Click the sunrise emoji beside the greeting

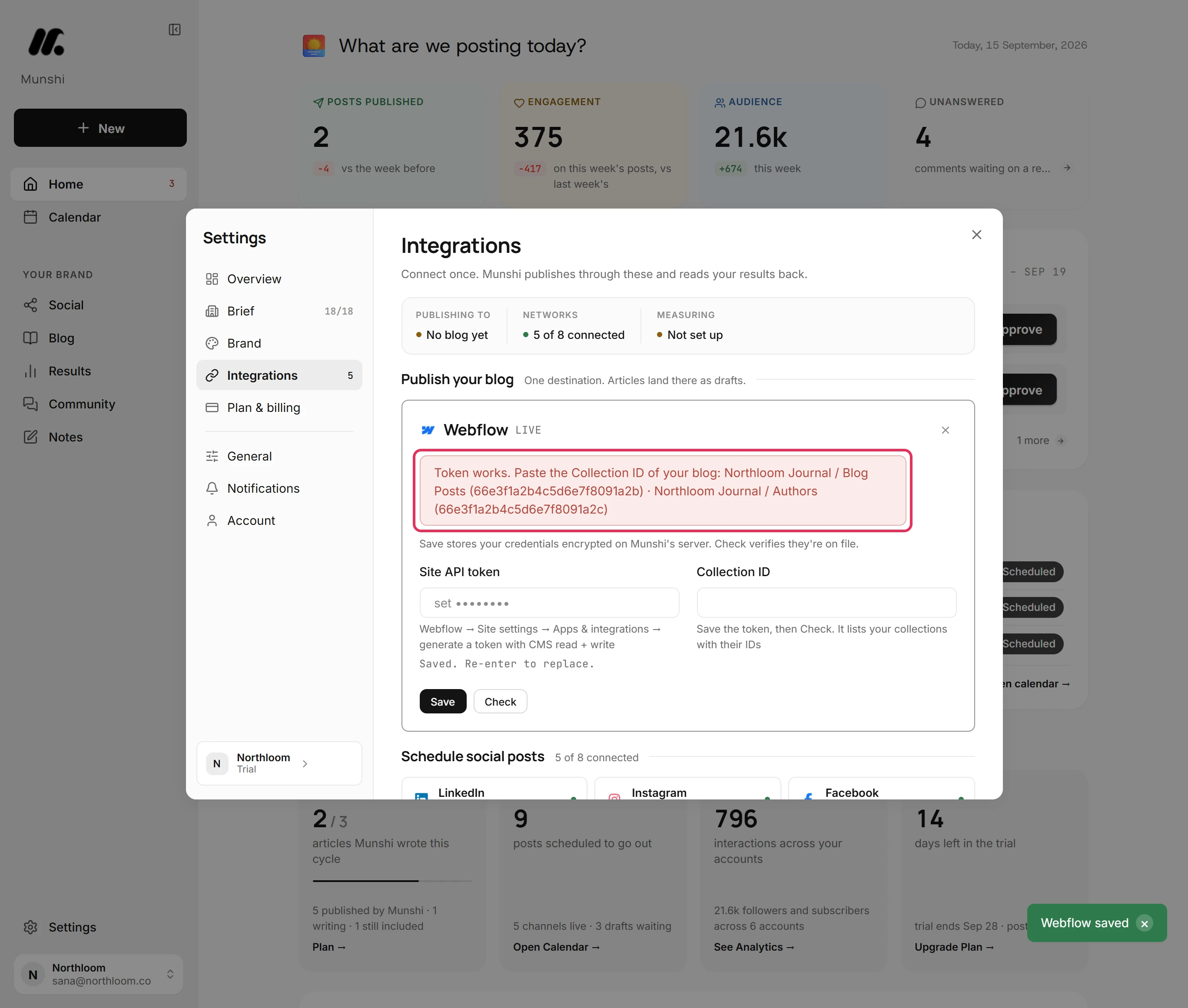click(314, 46)
